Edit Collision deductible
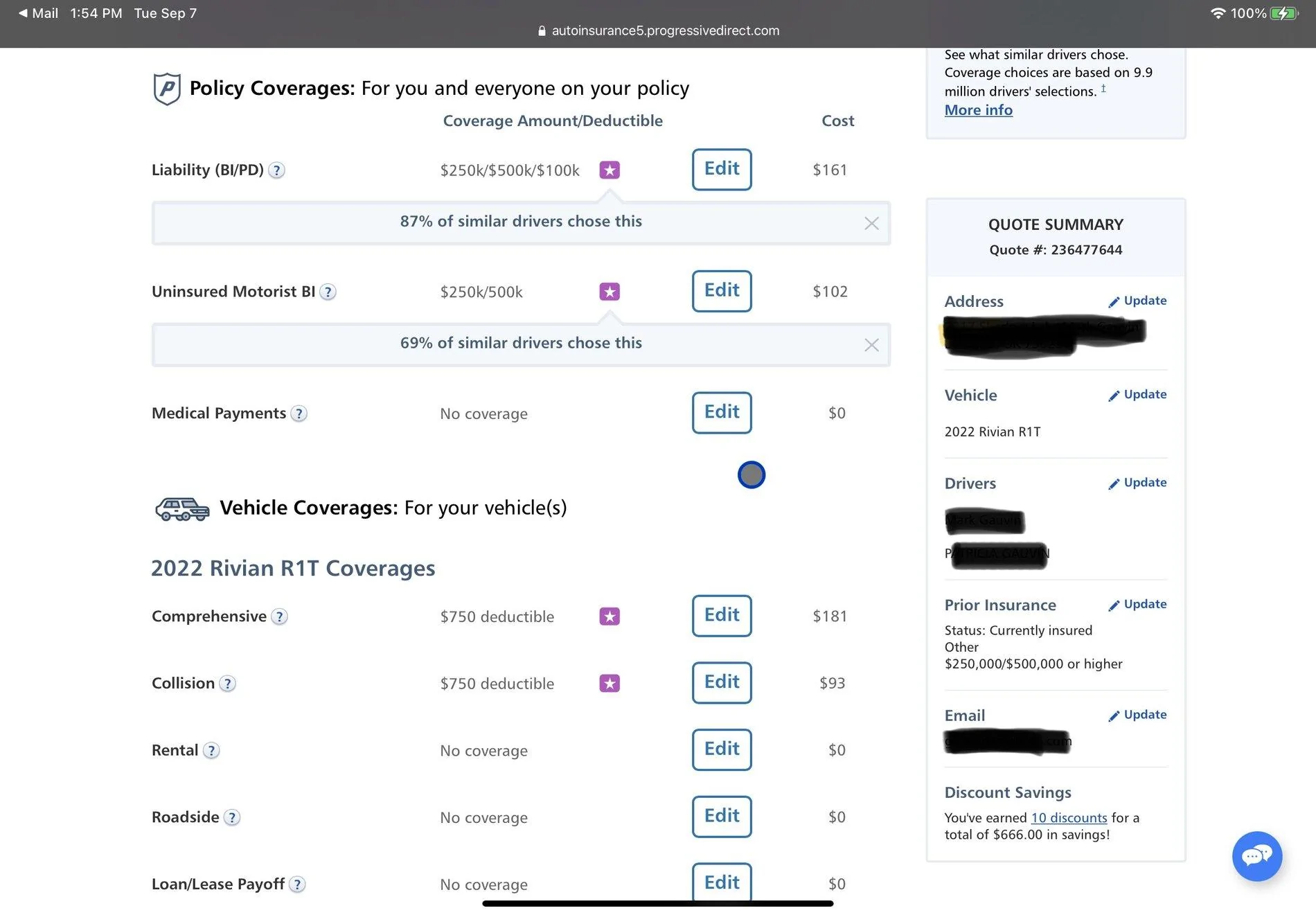 722,683
